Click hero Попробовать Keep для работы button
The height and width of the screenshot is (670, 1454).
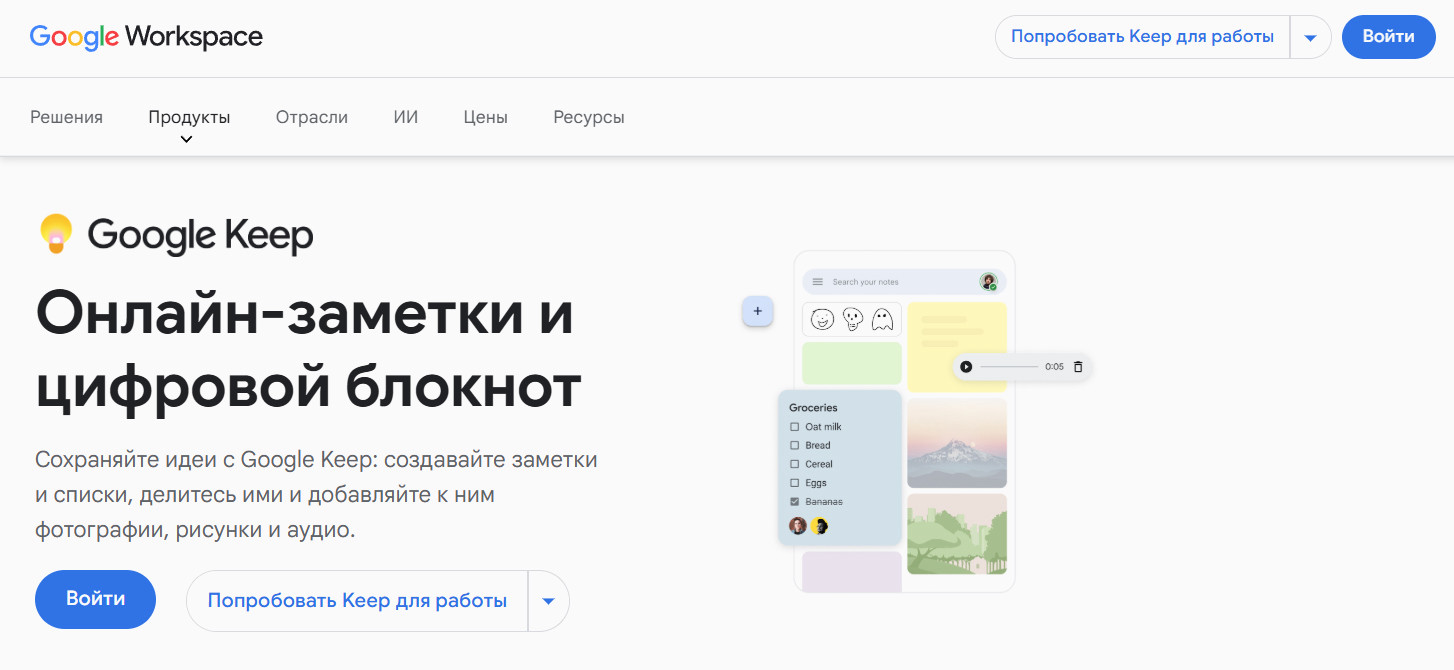click(357, 601)
